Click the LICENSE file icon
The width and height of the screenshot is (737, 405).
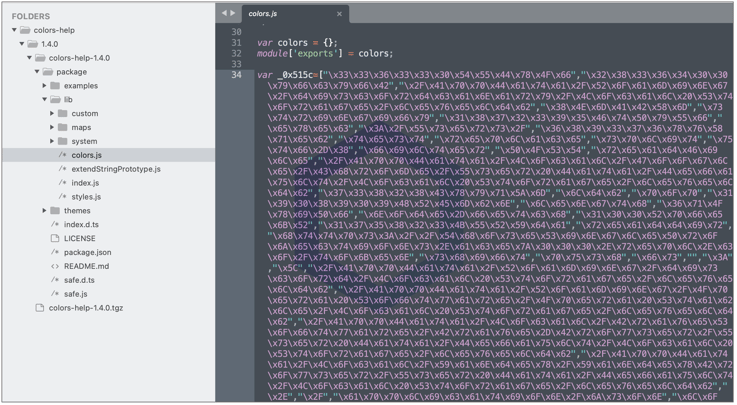click(x=55, y=239)
